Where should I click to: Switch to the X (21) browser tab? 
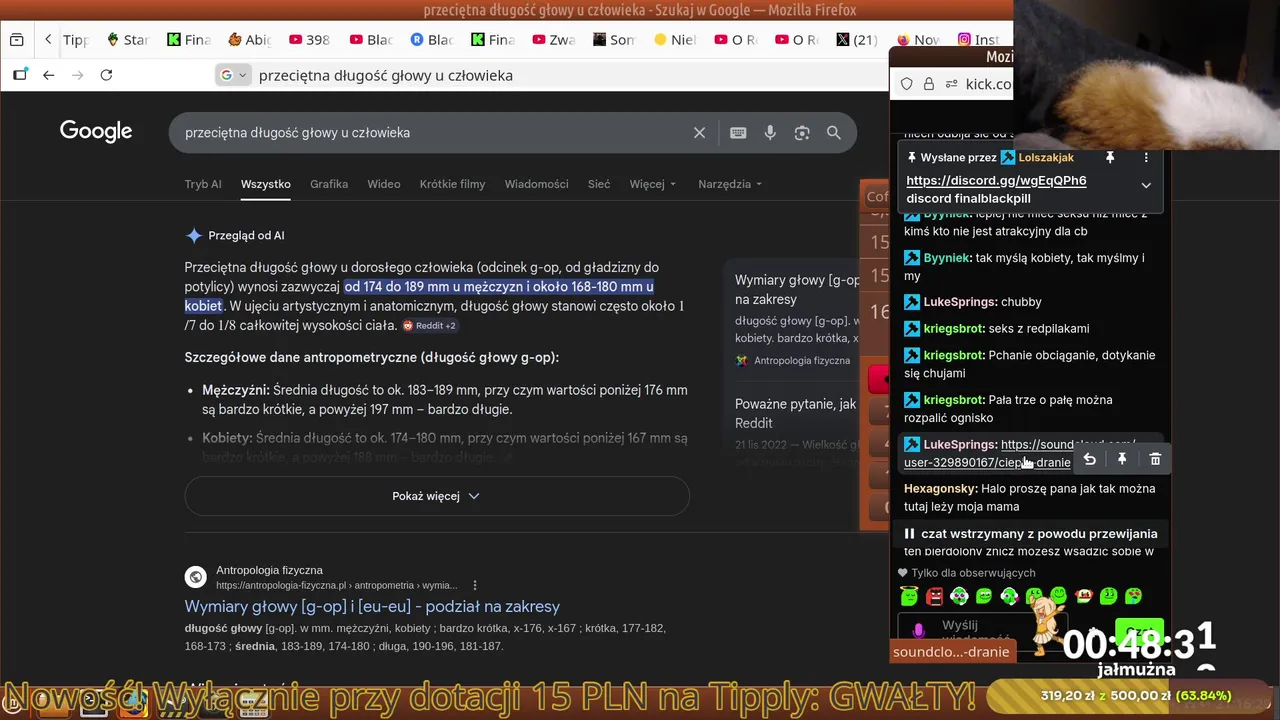click(x=856, y=40)
